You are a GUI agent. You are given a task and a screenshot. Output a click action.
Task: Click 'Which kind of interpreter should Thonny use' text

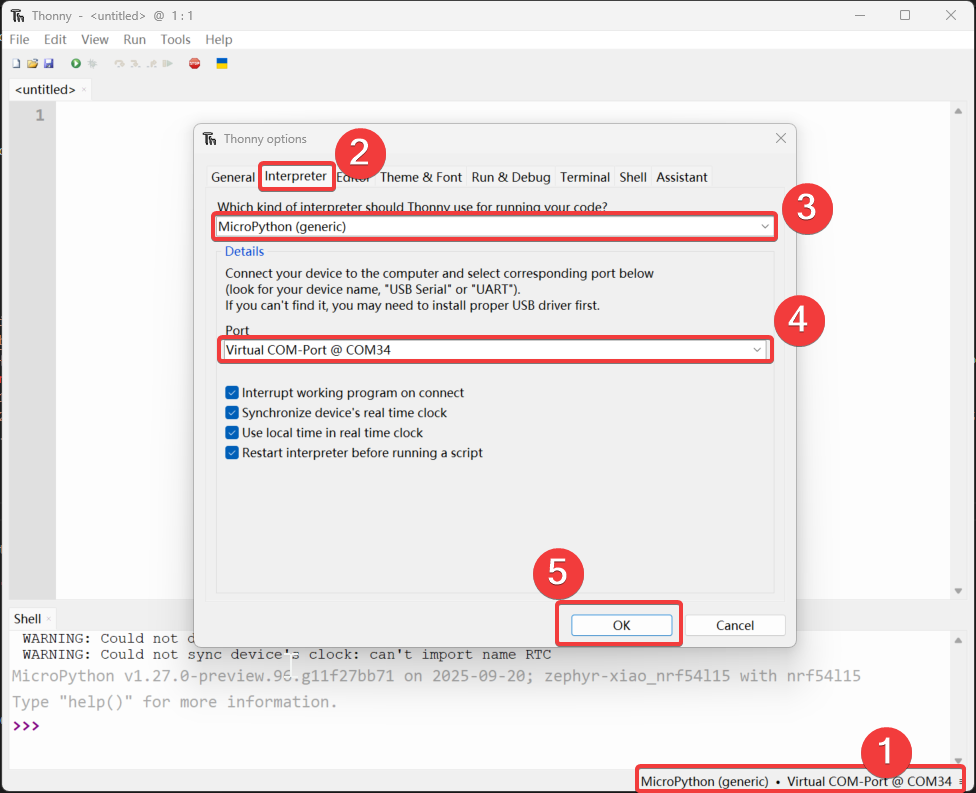412,207
